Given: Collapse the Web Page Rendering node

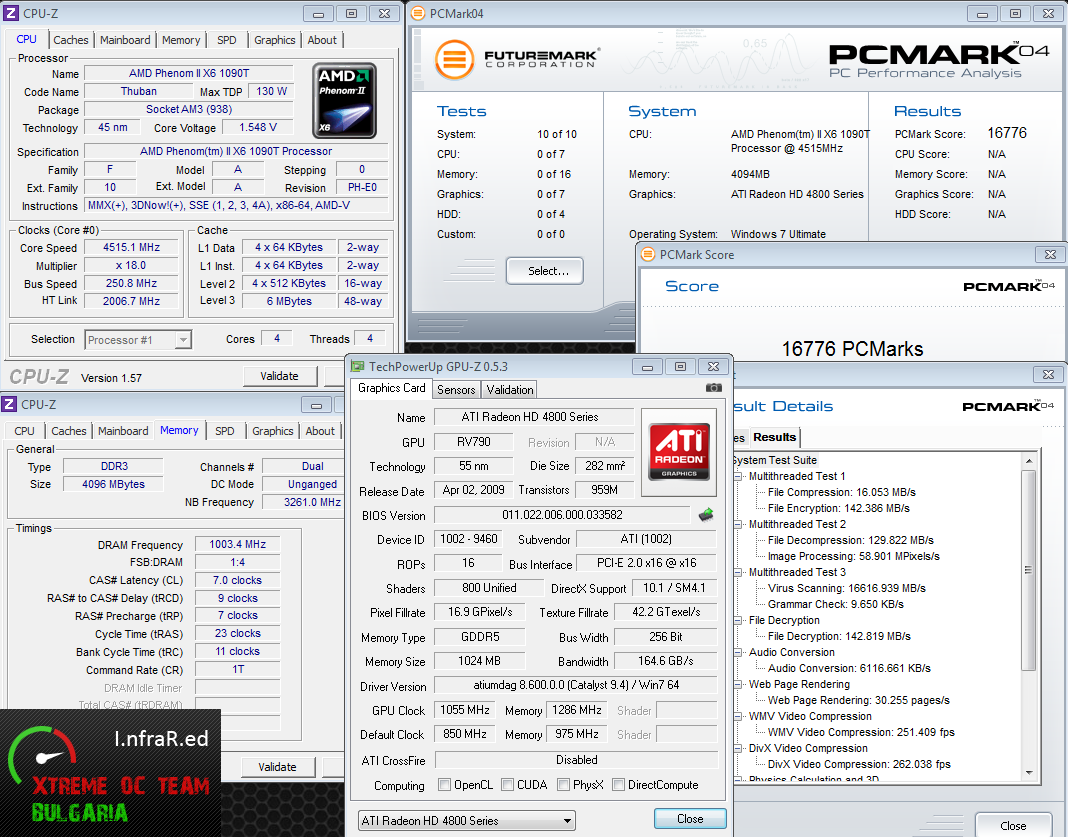Looking at the screenshot, I should click(738, 684).
